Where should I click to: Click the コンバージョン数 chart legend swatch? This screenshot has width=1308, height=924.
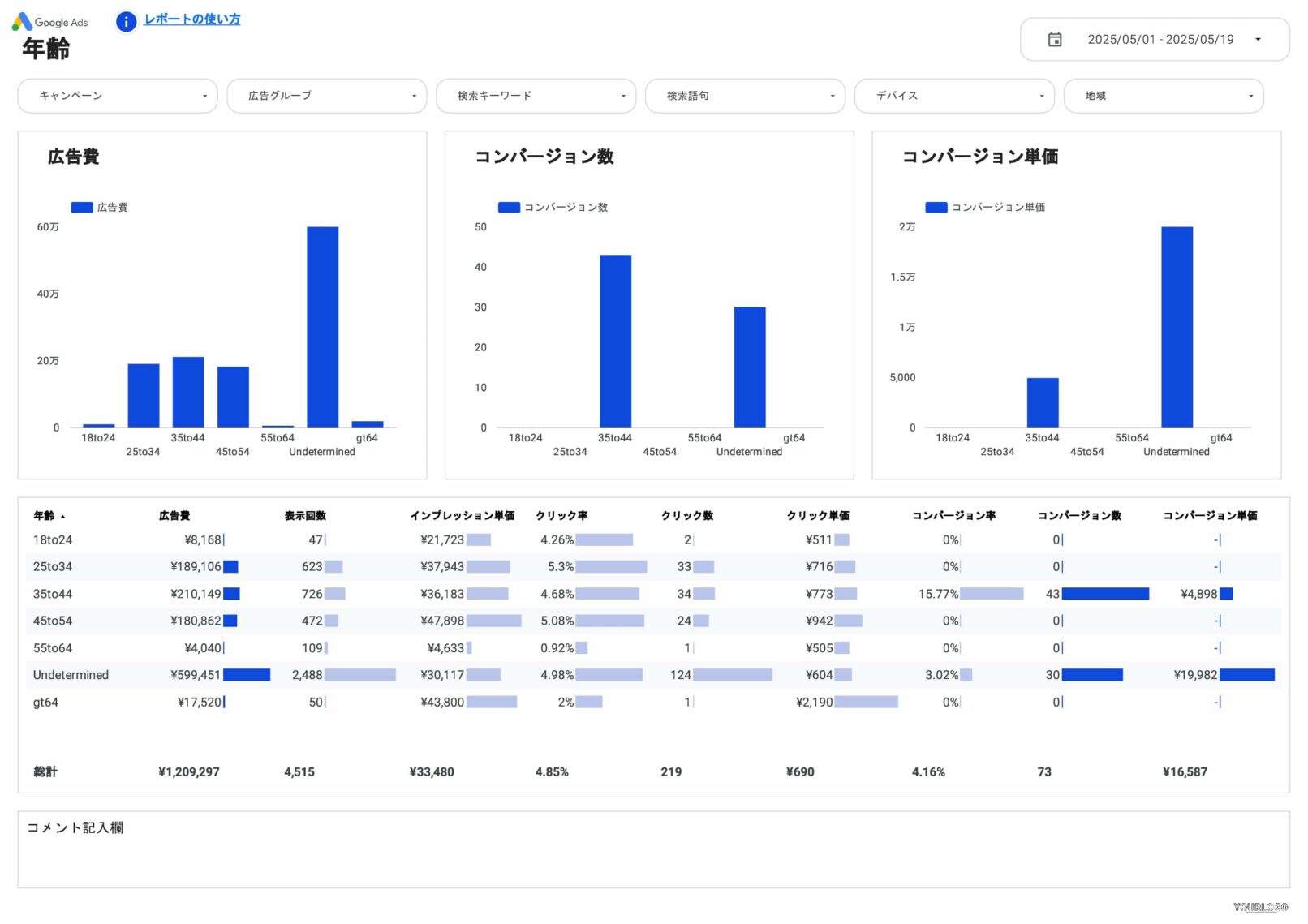509,208
